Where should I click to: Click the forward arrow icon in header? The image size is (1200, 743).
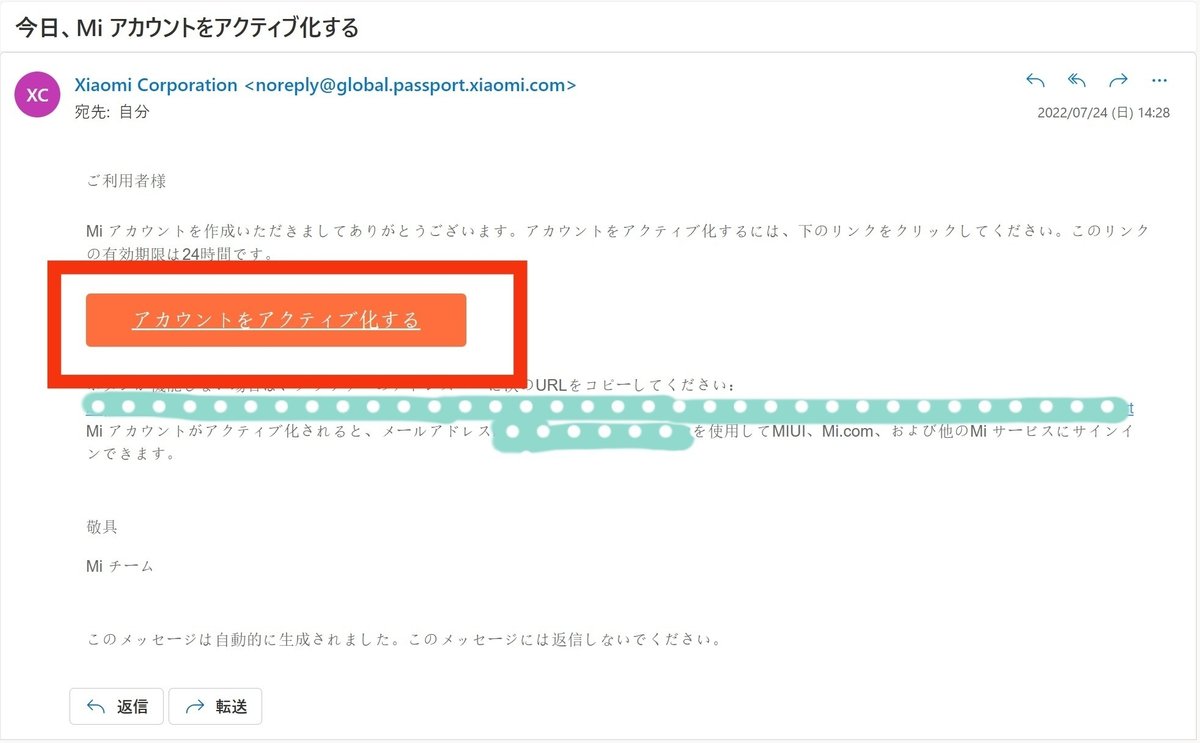click(1119, 81)
